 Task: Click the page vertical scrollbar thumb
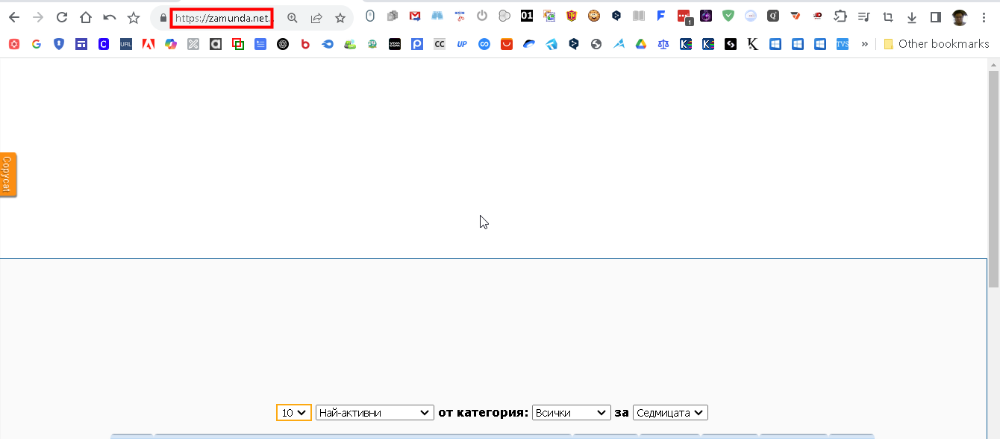tap(994, 179)
